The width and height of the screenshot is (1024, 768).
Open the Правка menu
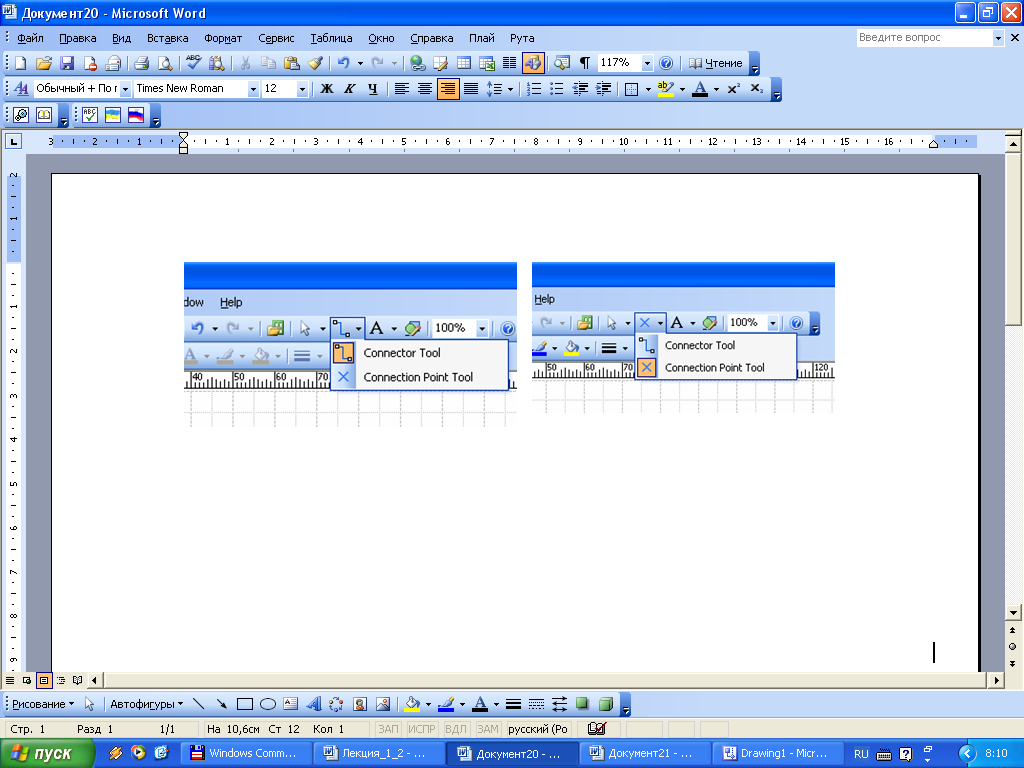coord(78,38)
